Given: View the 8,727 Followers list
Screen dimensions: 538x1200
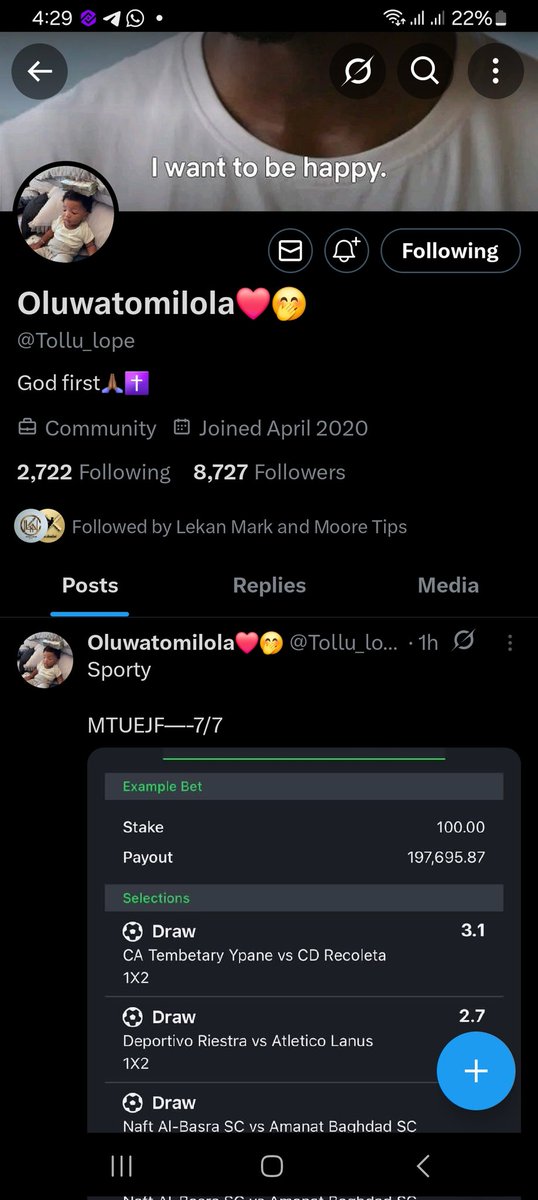Looking at the screenshot, I should (269, 472).
